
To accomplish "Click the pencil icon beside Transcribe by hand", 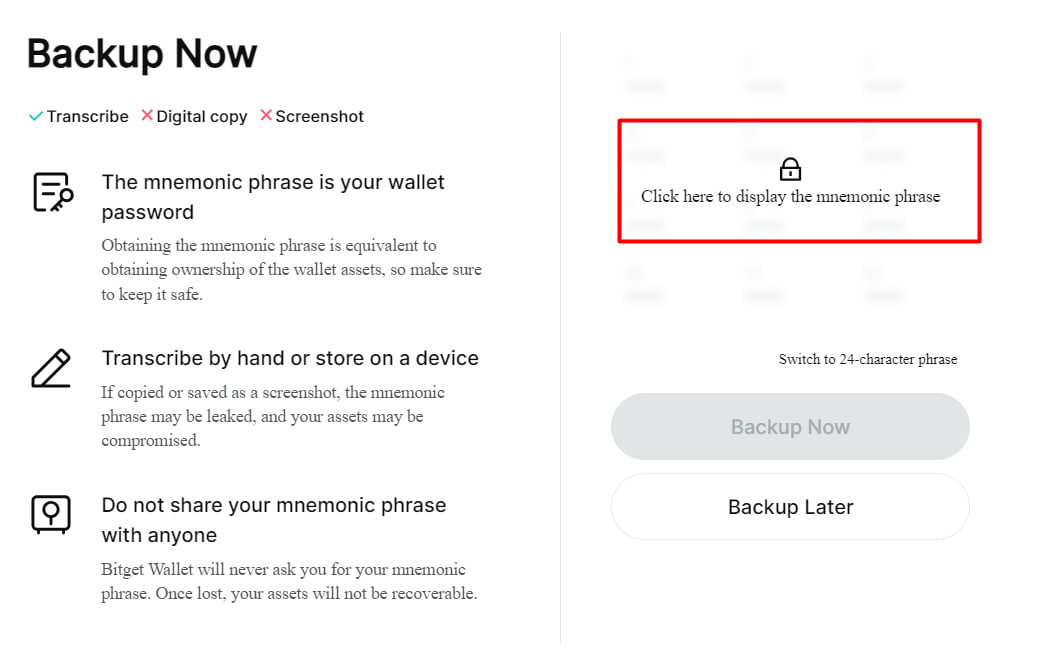I will 51,368.
